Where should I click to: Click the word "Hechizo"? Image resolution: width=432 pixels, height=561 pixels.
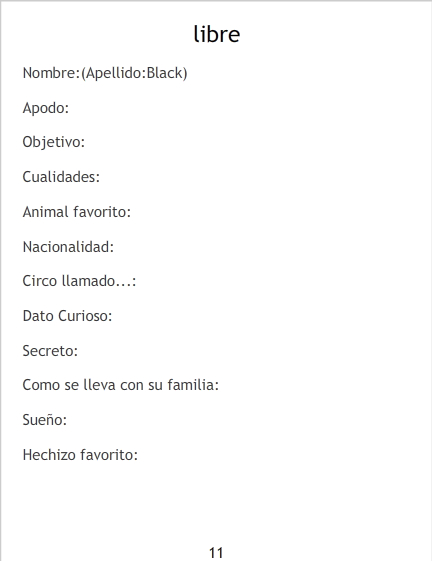[49, 455]
